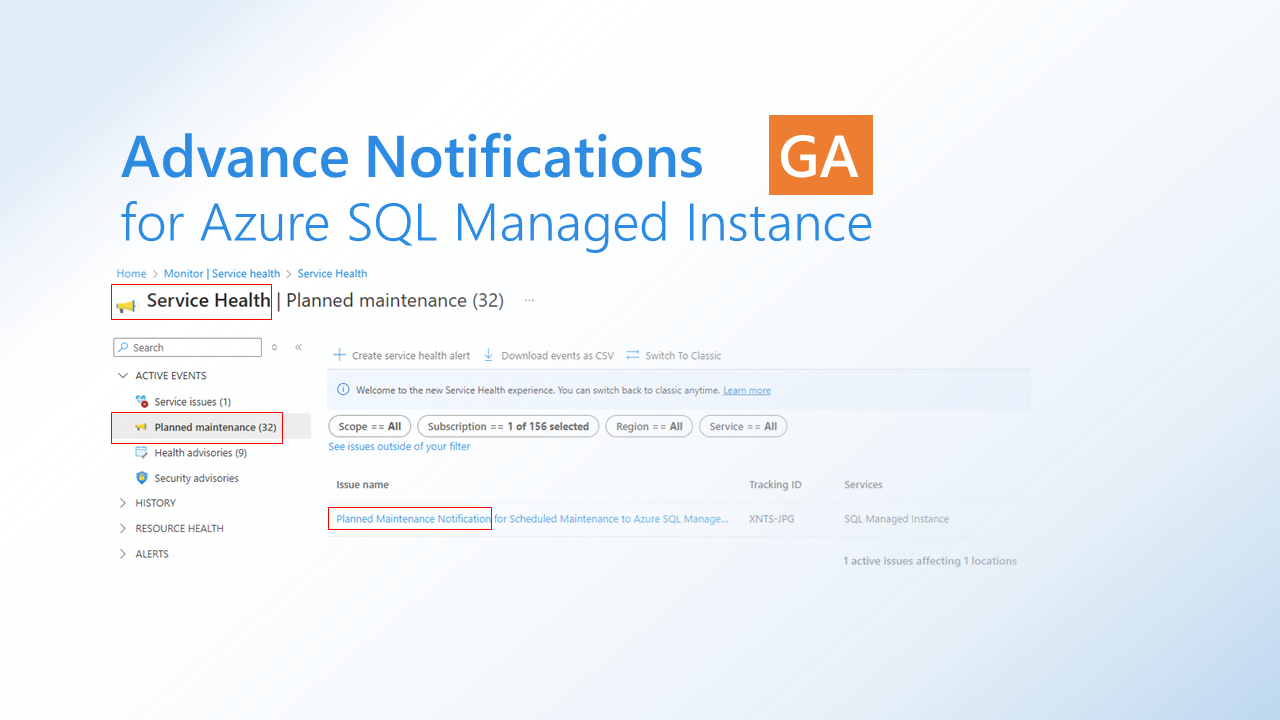Select Home in the breadcrumb trail

(131, 273)
